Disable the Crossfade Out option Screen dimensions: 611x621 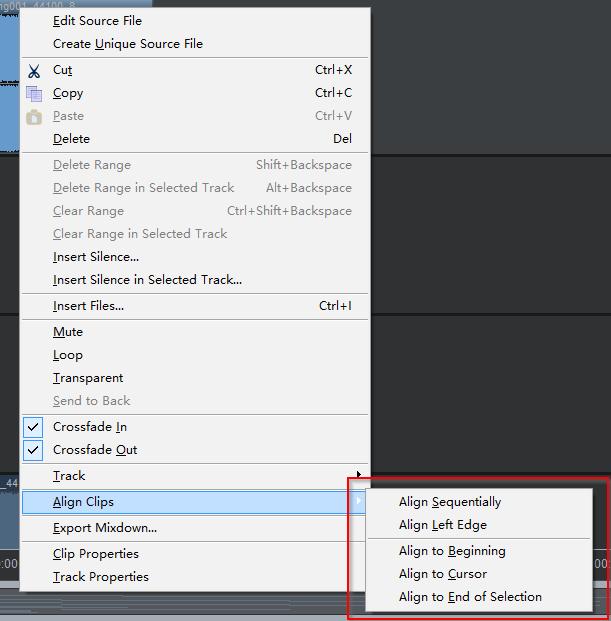click(x=34, y=450)
